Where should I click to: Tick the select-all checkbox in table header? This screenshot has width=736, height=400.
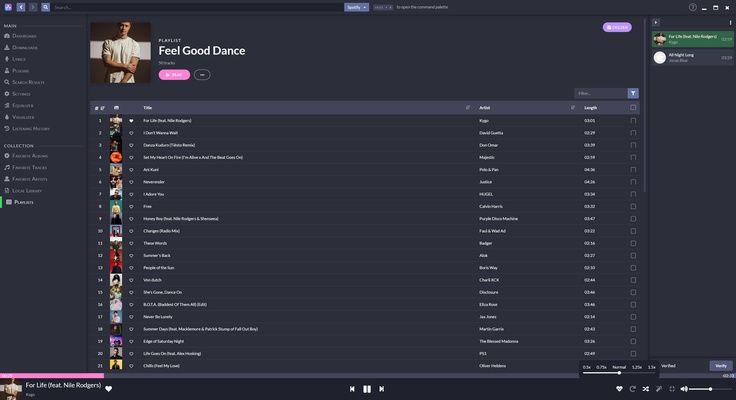pos(633,108)
